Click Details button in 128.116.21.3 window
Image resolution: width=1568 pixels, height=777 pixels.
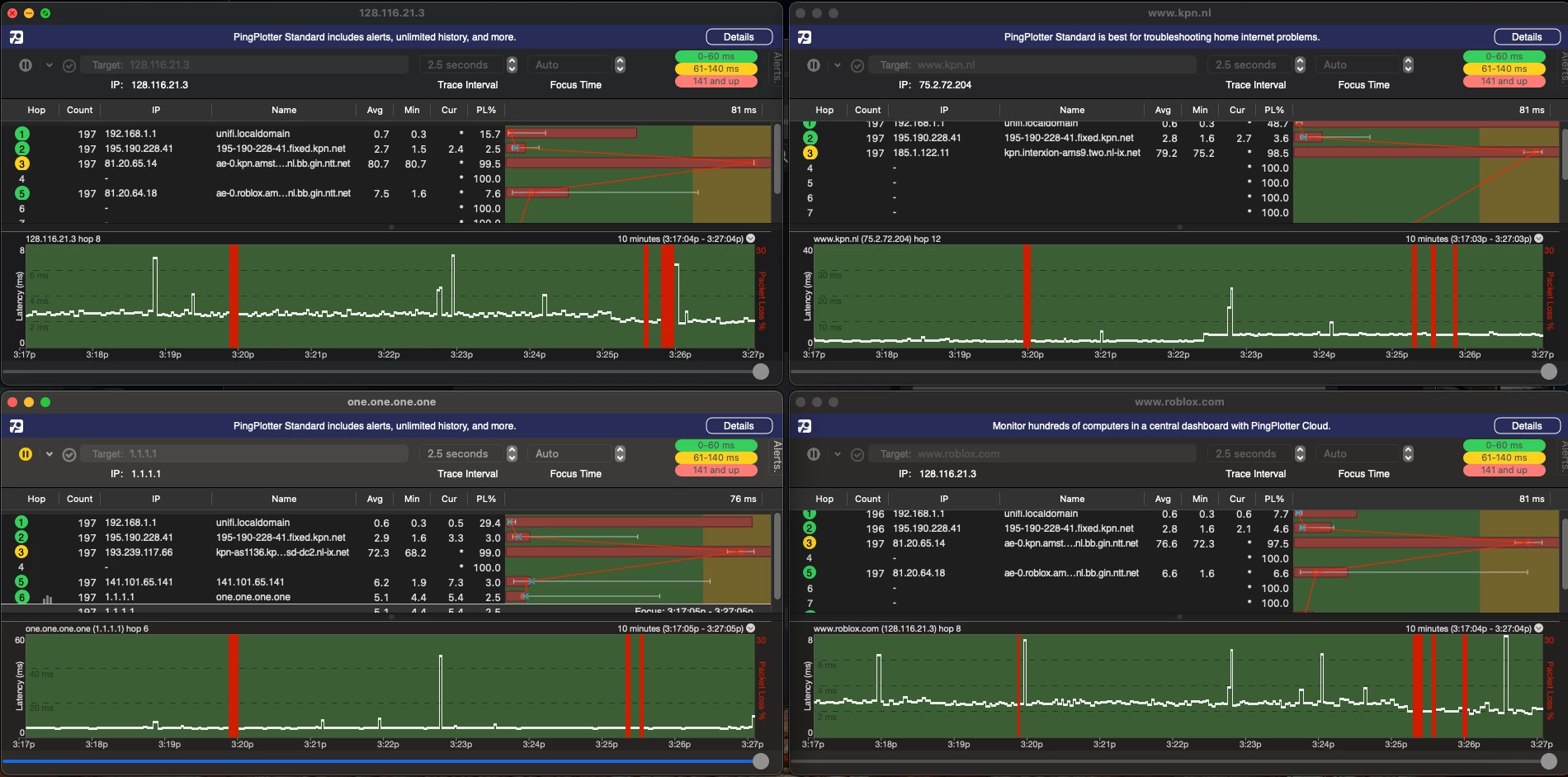click(739, 37)
